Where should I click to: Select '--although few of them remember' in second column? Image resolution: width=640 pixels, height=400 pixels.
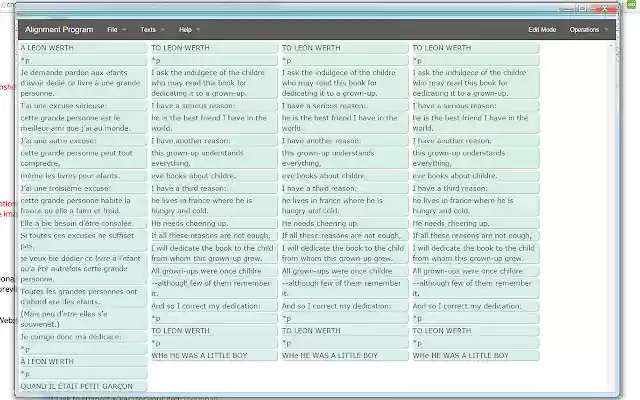click(x=214, y=288)
